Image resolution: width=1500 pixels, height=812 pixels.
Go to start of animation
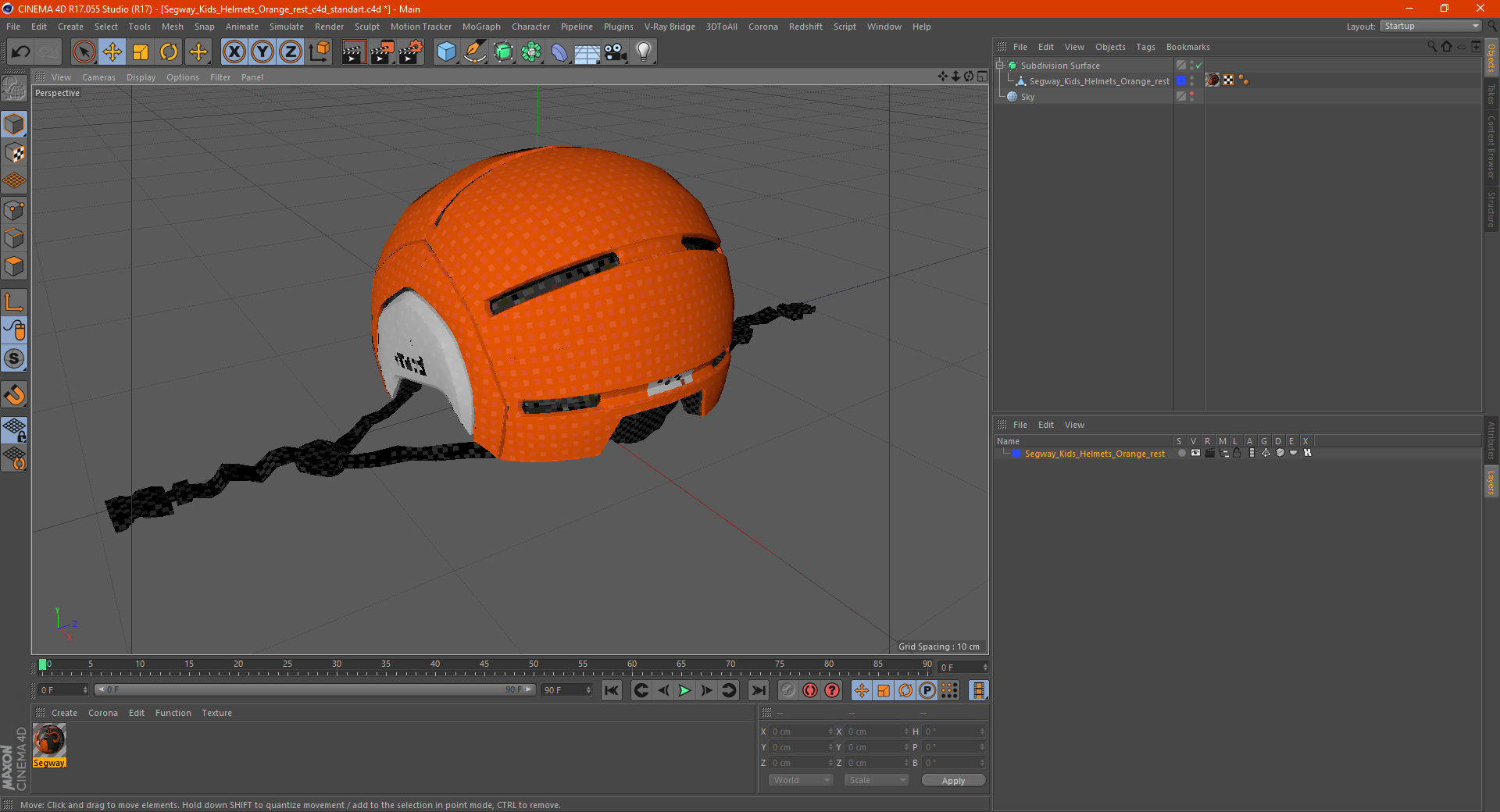(x=612, y=690)
